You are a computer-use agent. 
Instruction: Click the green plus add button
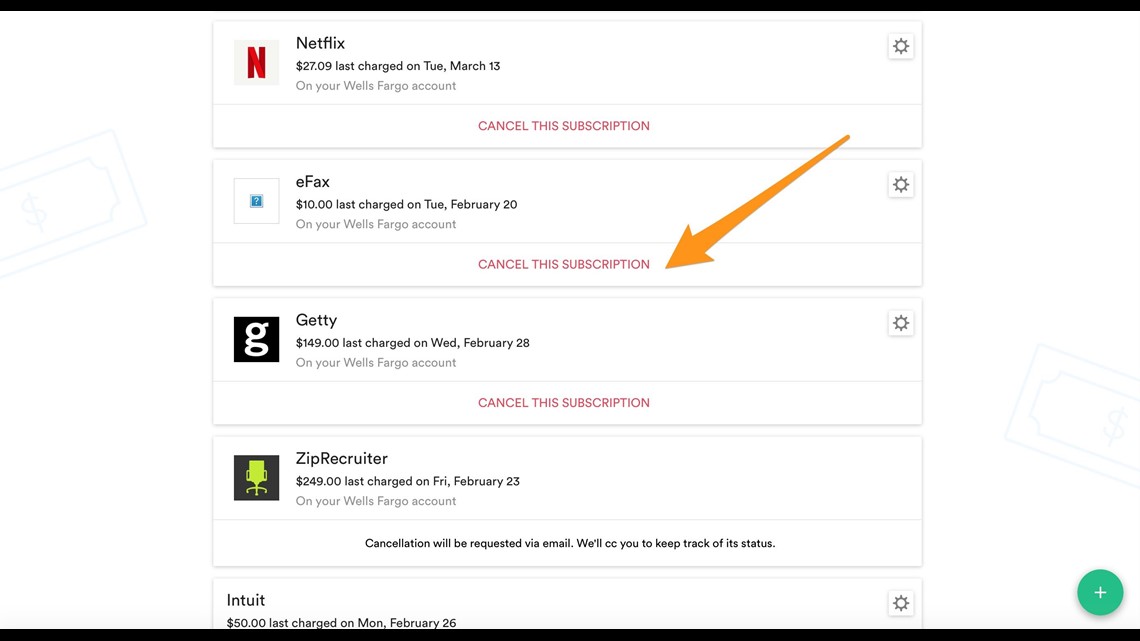click(x=1100, y=592)
